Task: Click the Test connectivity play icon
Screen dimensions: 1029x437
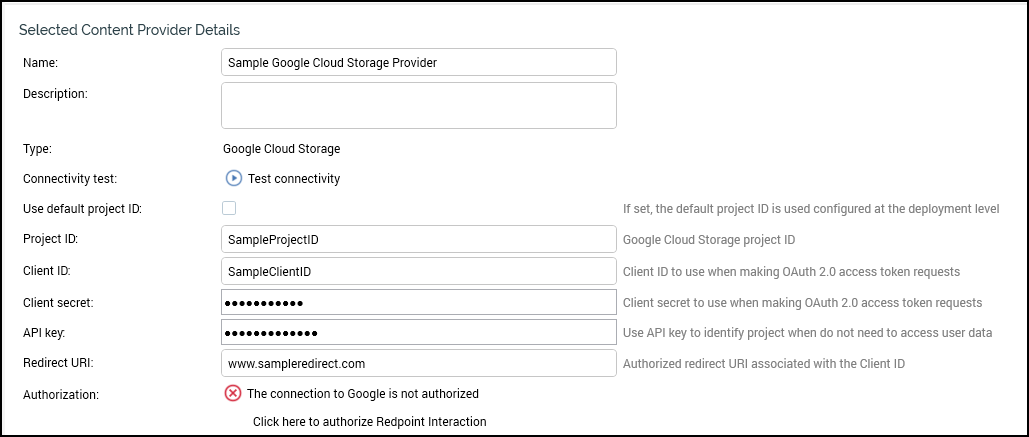Action: point(233,179)
